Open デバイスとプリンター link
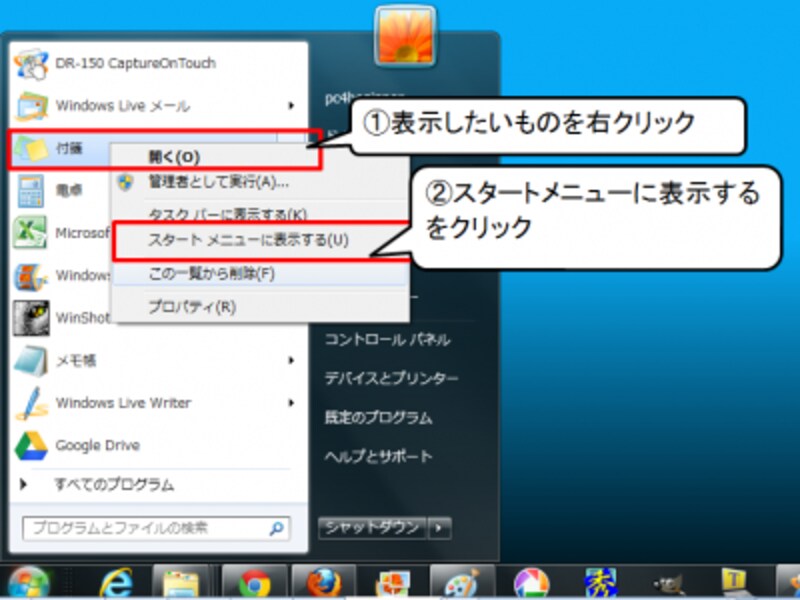This screenshot has height=600, width=800. tap(392, 379)
